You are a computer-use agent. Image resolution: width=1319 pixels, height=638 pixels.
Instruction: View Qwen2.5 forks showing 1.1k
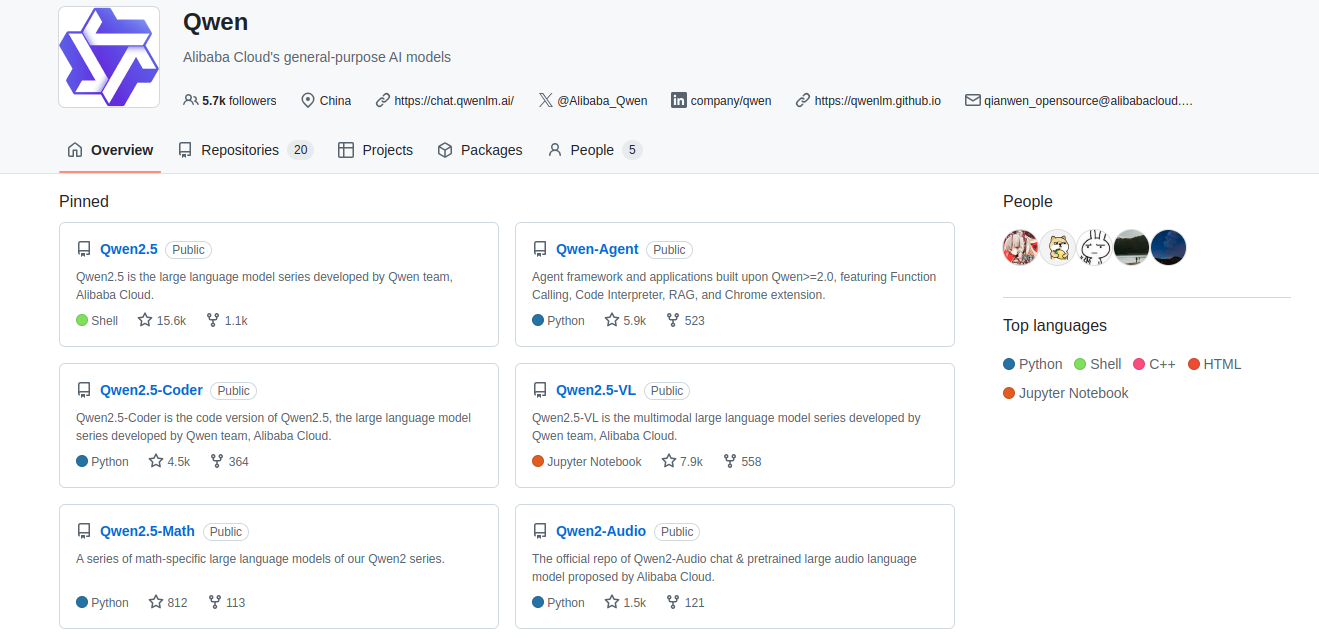click(x=227, y=321)
